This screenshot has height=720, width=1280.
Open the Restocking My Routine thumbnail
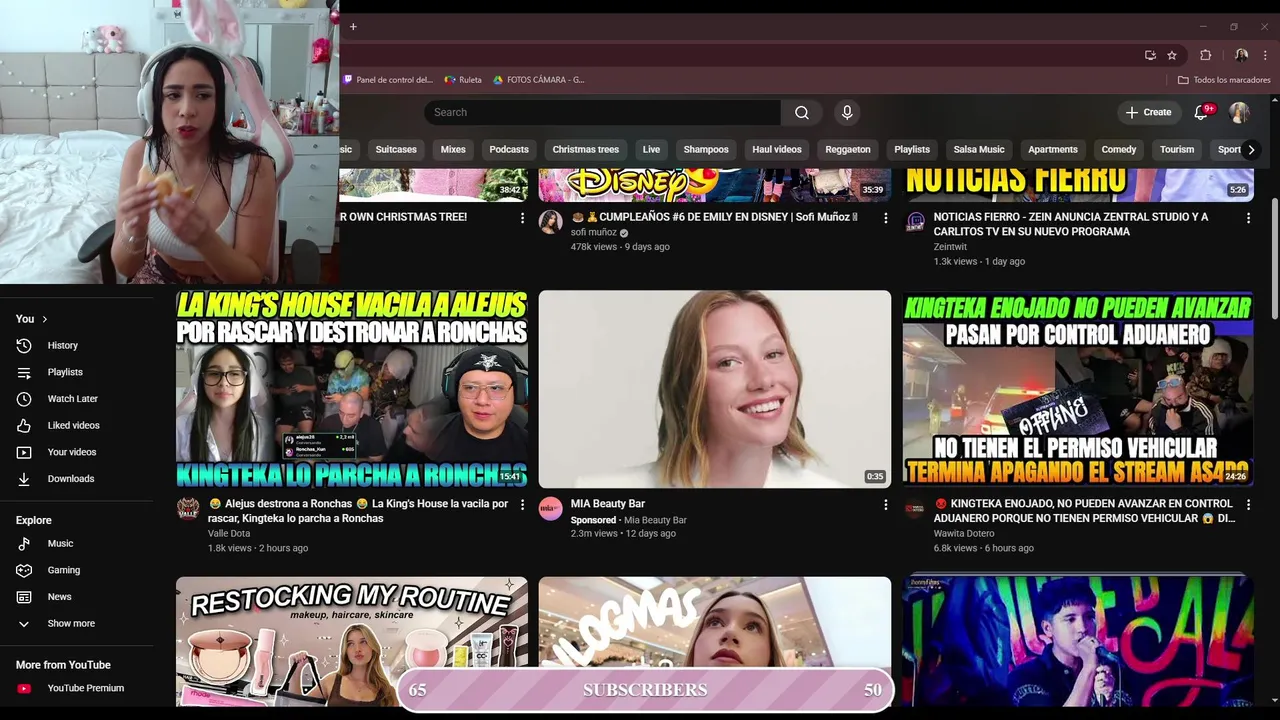(x=352, y=642)
